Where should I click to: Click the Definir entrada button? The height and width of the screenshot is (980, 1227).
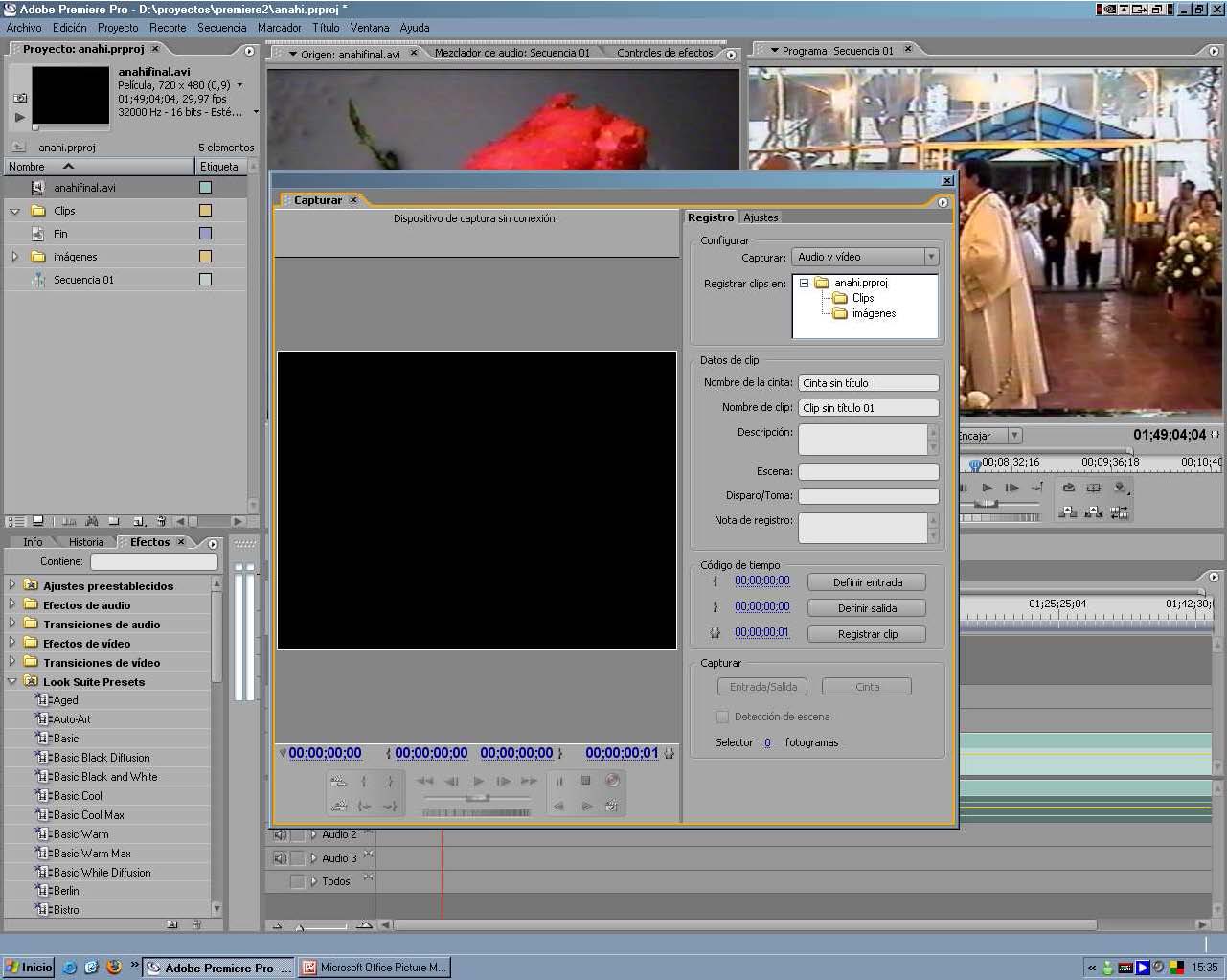tap(867, 582)
